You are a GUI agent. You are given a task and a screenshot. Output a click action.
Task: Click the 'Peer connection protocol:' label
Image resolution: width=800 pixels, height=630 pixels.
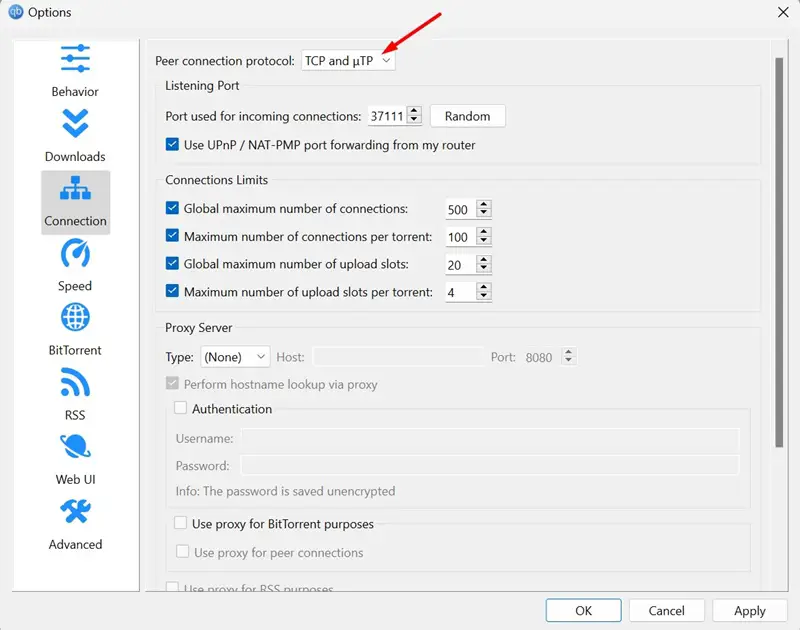pyautogui.click(x=225, y=61)
